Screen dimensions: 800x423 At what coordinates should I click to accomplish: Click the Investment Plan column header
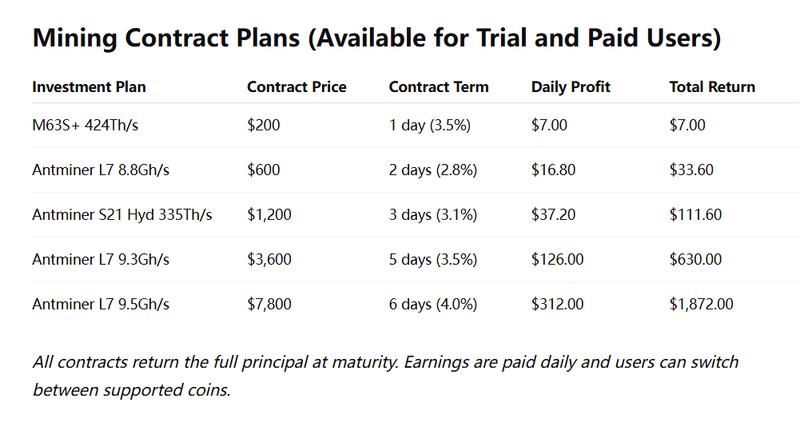click(x=89, y=87)
